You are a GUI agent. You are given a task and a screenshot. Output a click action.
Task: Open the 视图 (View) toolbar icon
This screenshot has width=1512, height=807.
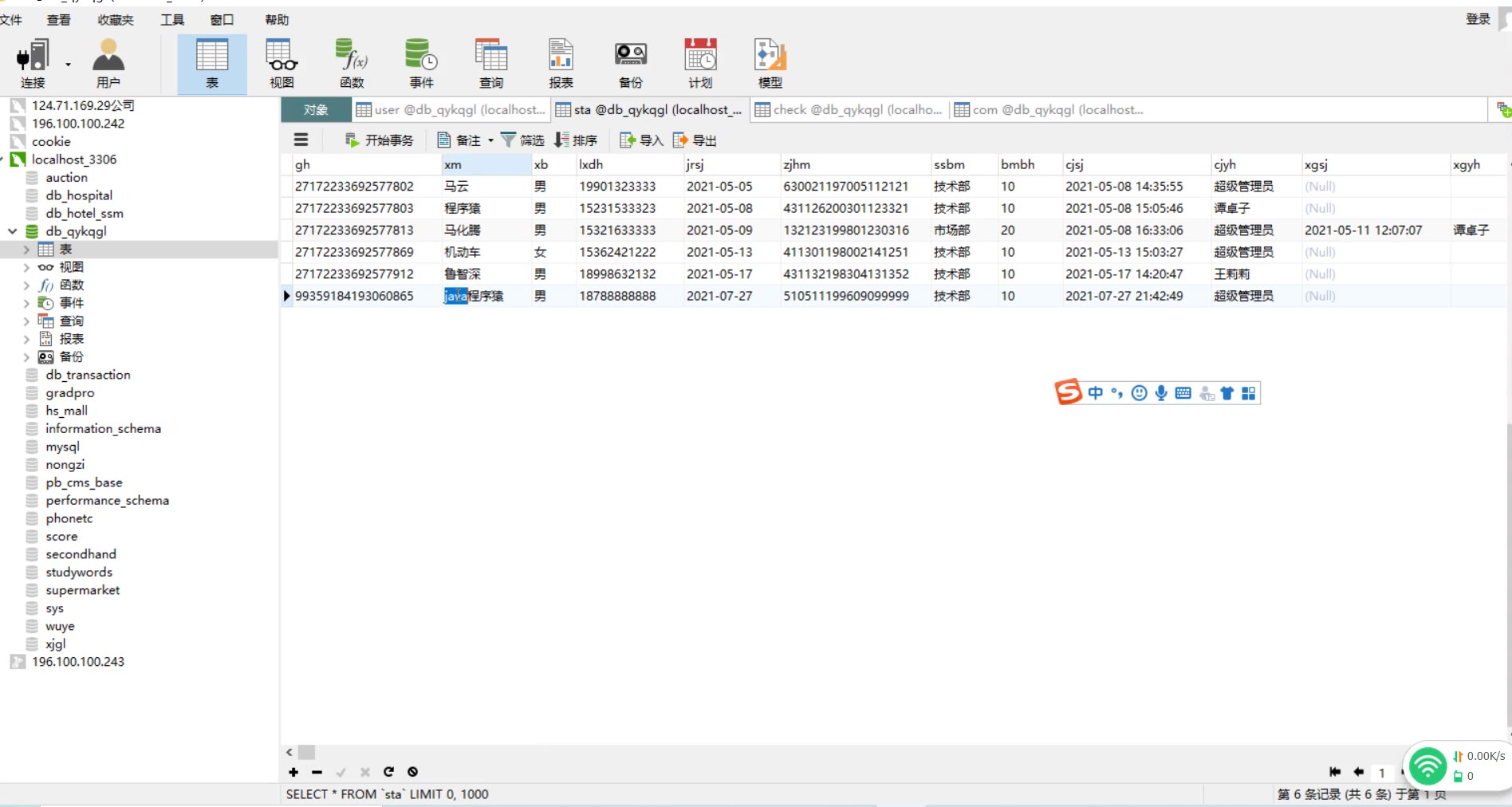pos(282,64)
